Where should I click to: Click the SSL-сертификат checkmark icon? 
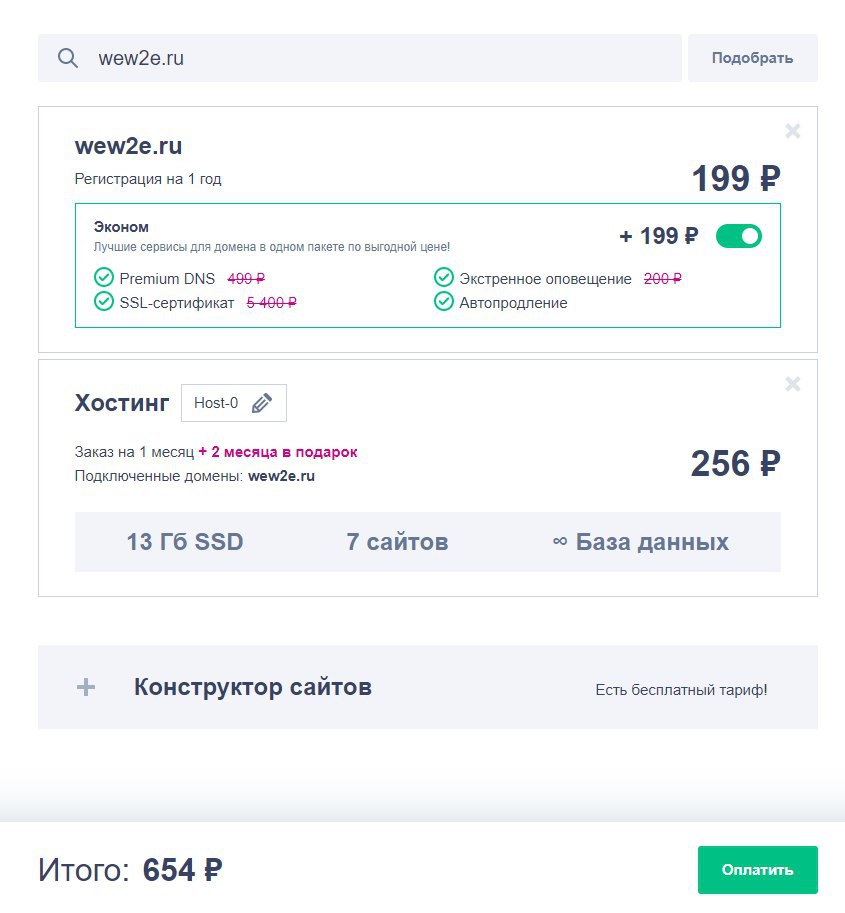coord(103,301)
